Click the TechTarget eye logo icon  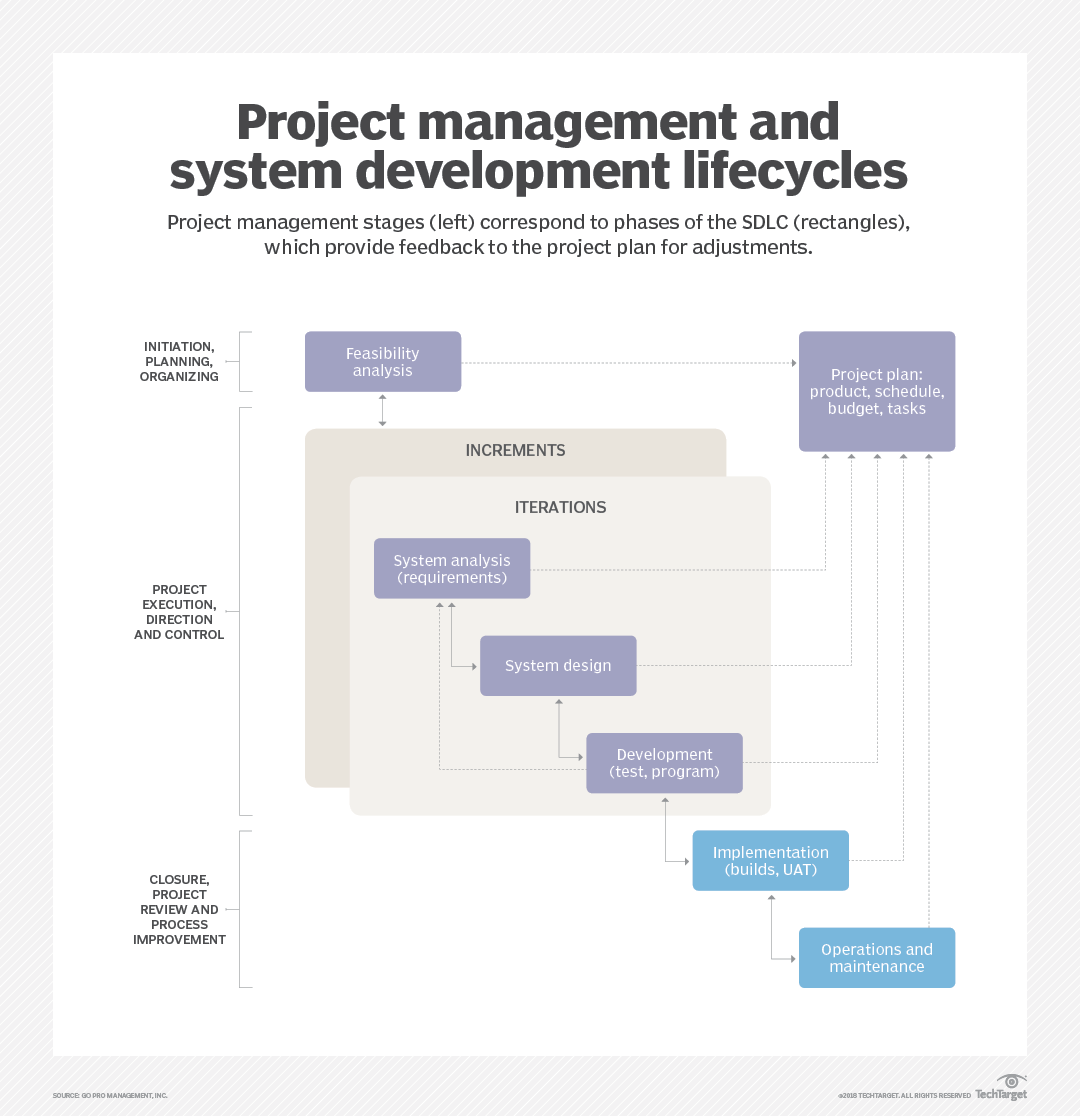[x=1012, y=1081]
